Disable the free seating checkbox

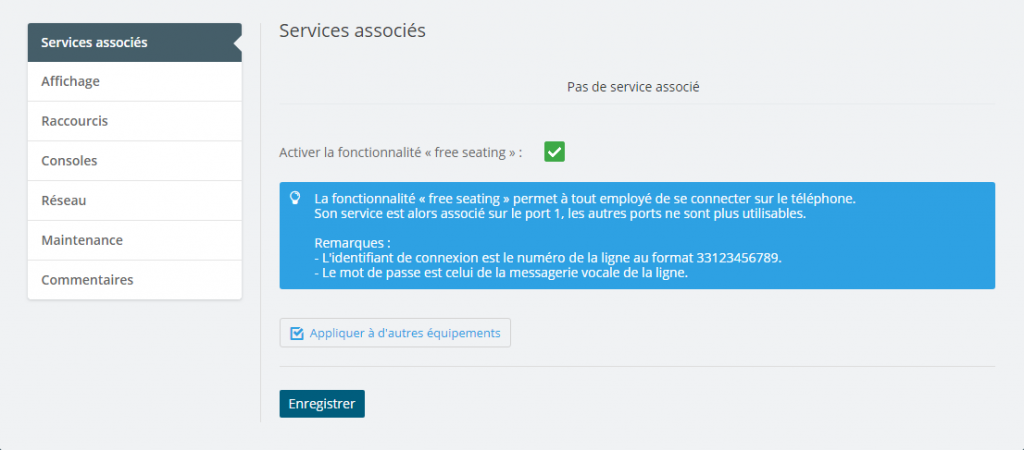coord(554,152)
